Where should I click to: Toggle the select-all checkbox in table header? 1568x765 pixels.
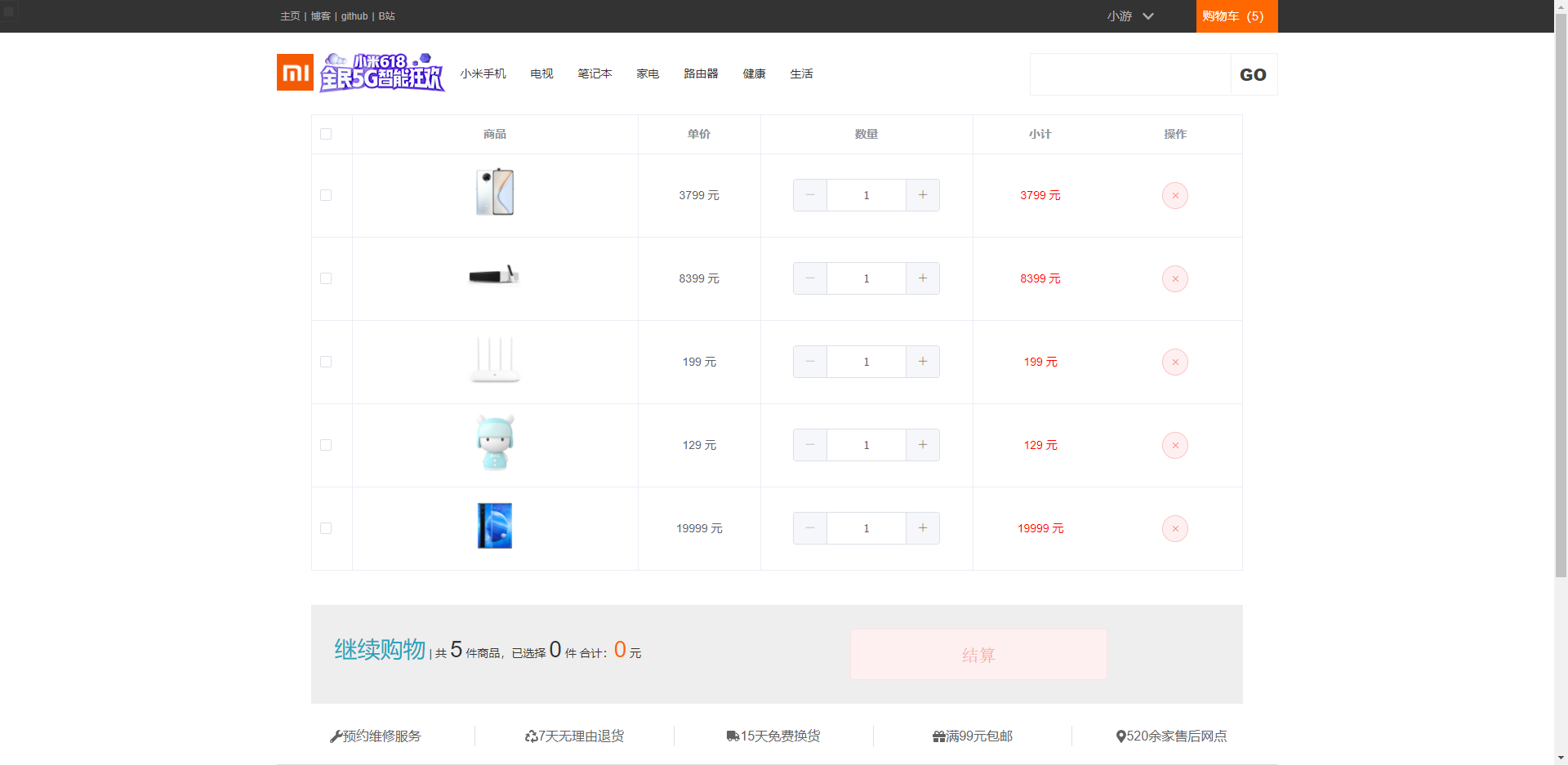point(326,134)
